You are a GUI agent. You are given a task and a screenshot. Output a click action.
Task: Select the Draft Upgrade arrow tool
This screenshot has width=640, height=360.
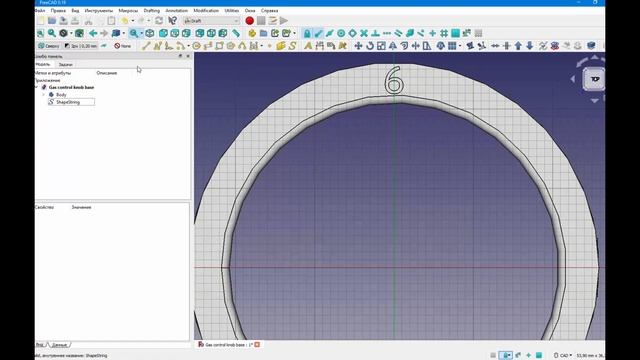518,46
